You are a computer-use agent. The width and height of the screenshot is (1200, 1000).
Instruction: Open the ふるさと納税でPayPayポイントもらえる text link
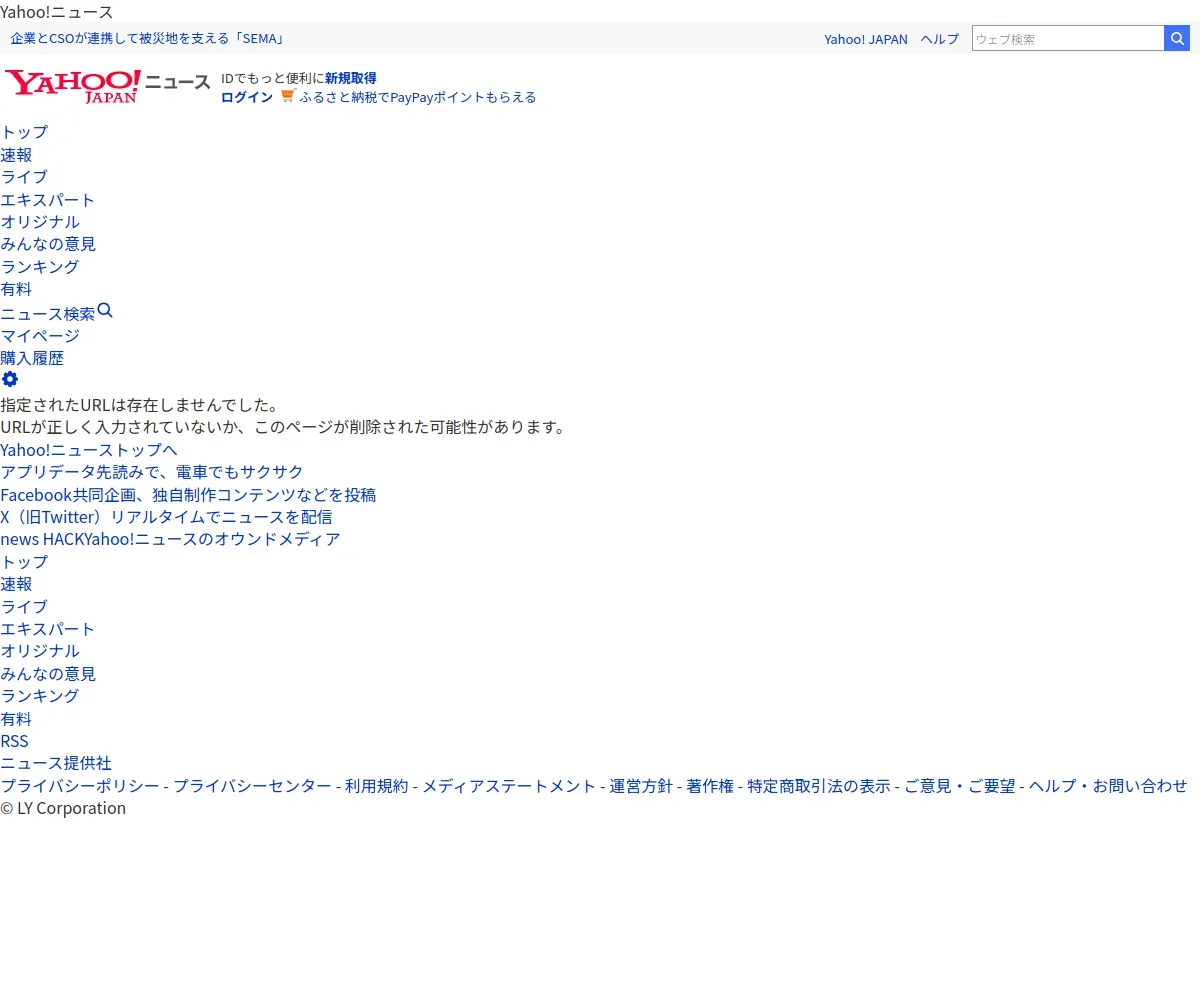point(418,97)
